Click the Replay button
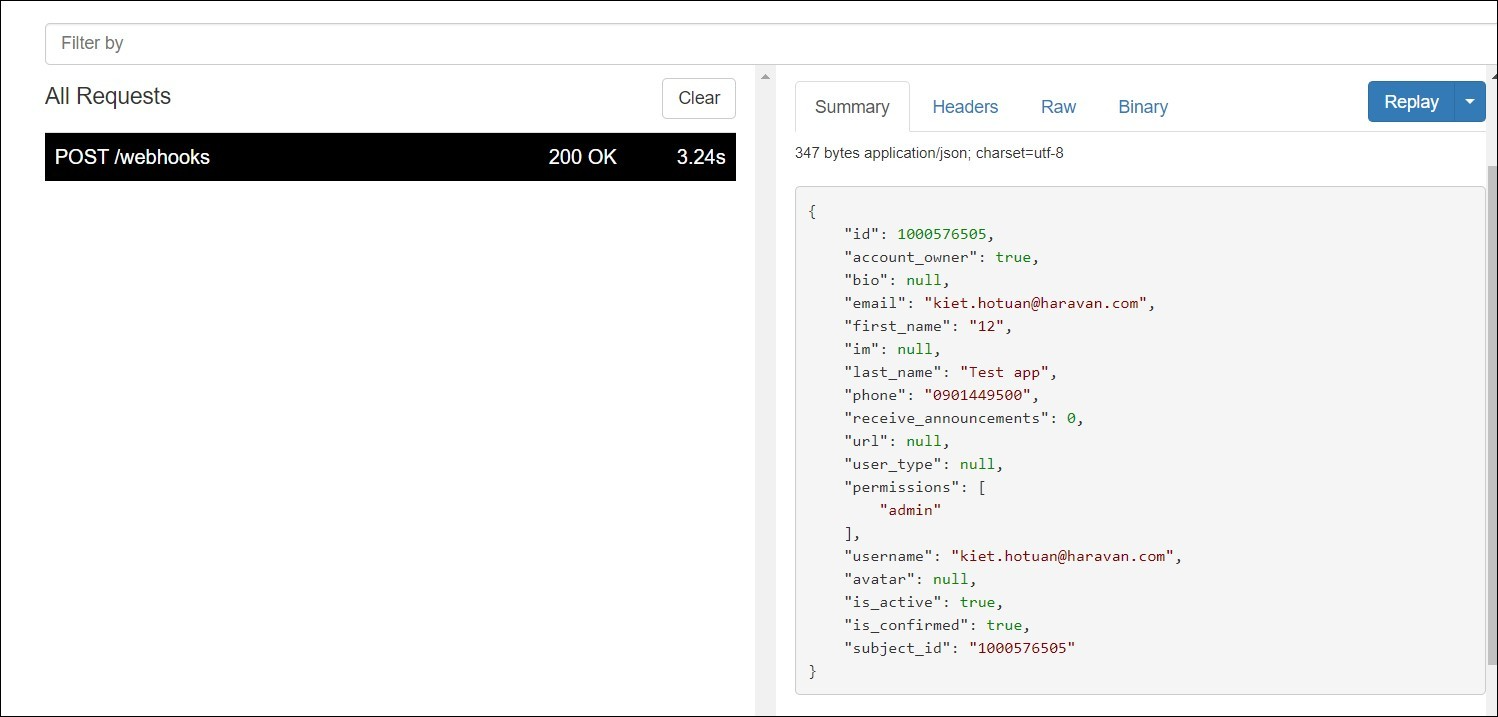Viewport: 1498px width, 717px height. pyautogui.click(x=1410, y=101)
